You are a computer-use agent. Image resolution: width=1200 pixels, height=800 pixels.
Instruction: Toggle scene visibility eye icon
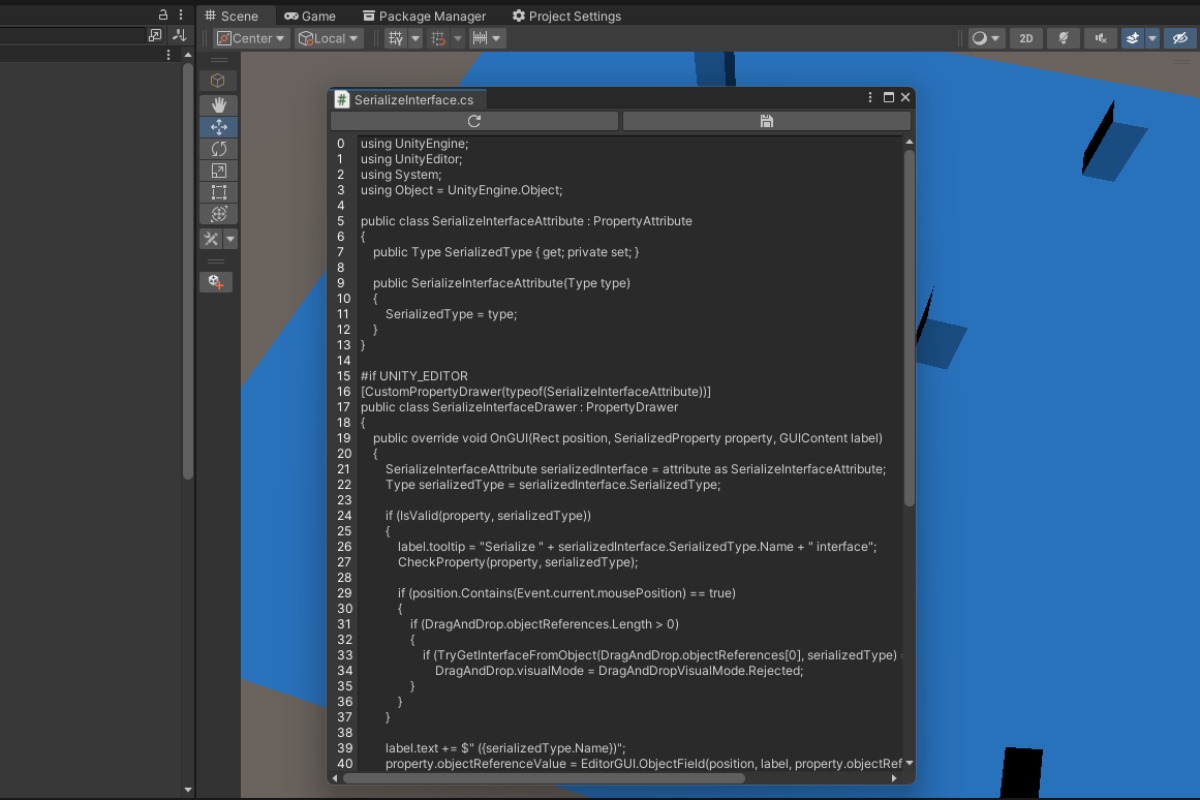point(1180,38)
